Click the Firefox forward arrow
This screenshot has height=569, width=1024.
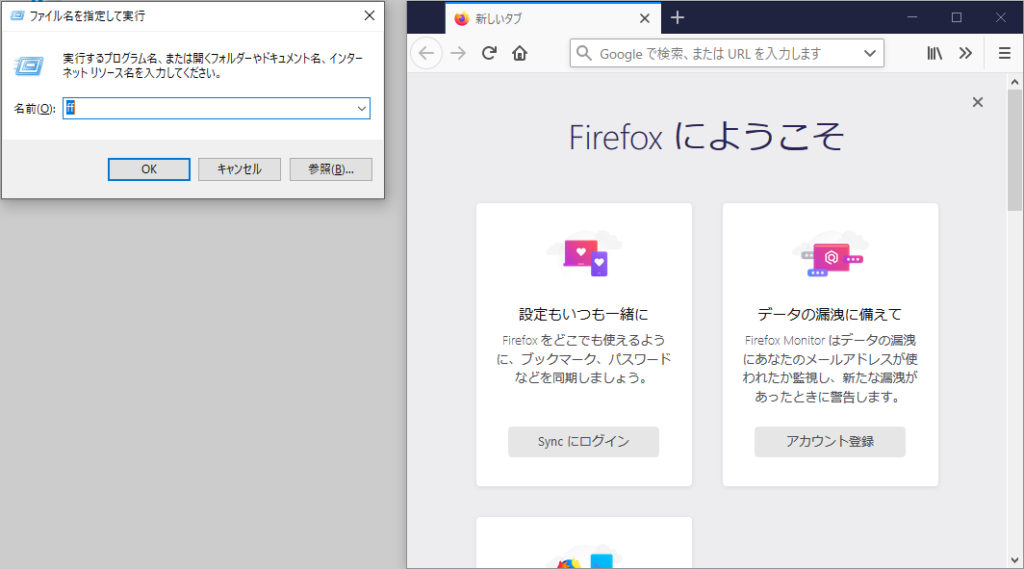(458, 53)
